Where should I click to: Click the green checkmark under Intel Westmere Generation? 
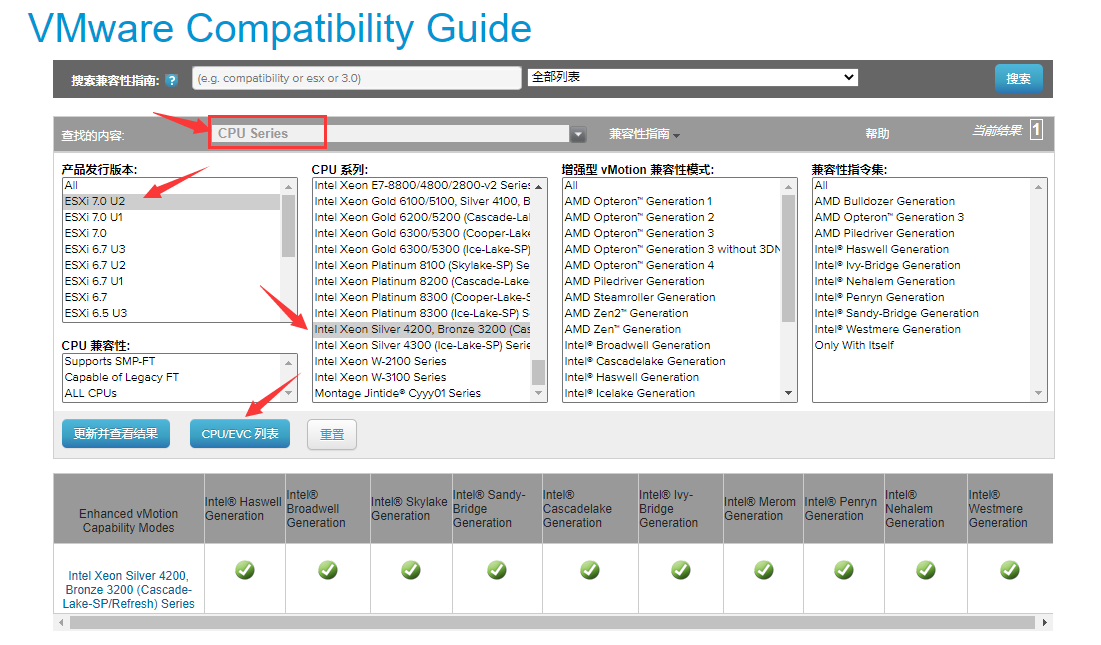1010,570
